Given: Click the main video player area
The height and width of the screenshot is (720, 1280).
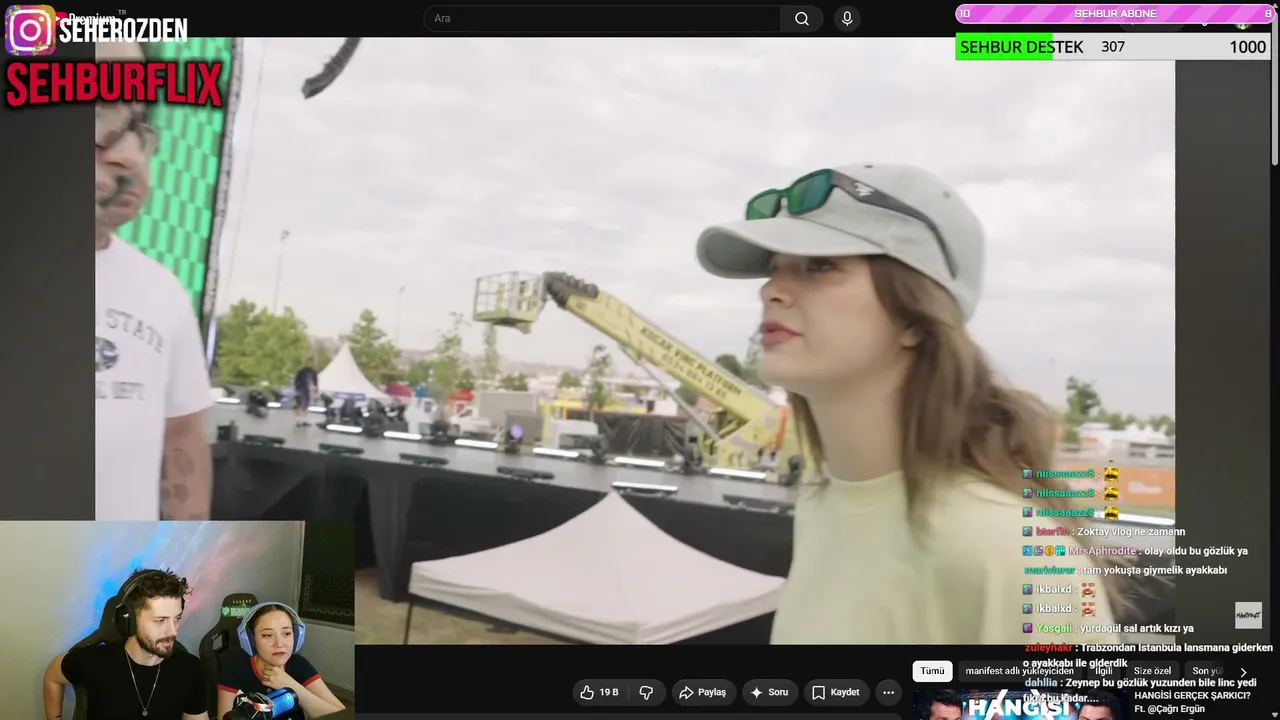Looking at the screenshot, I should (x=635, y=340).
